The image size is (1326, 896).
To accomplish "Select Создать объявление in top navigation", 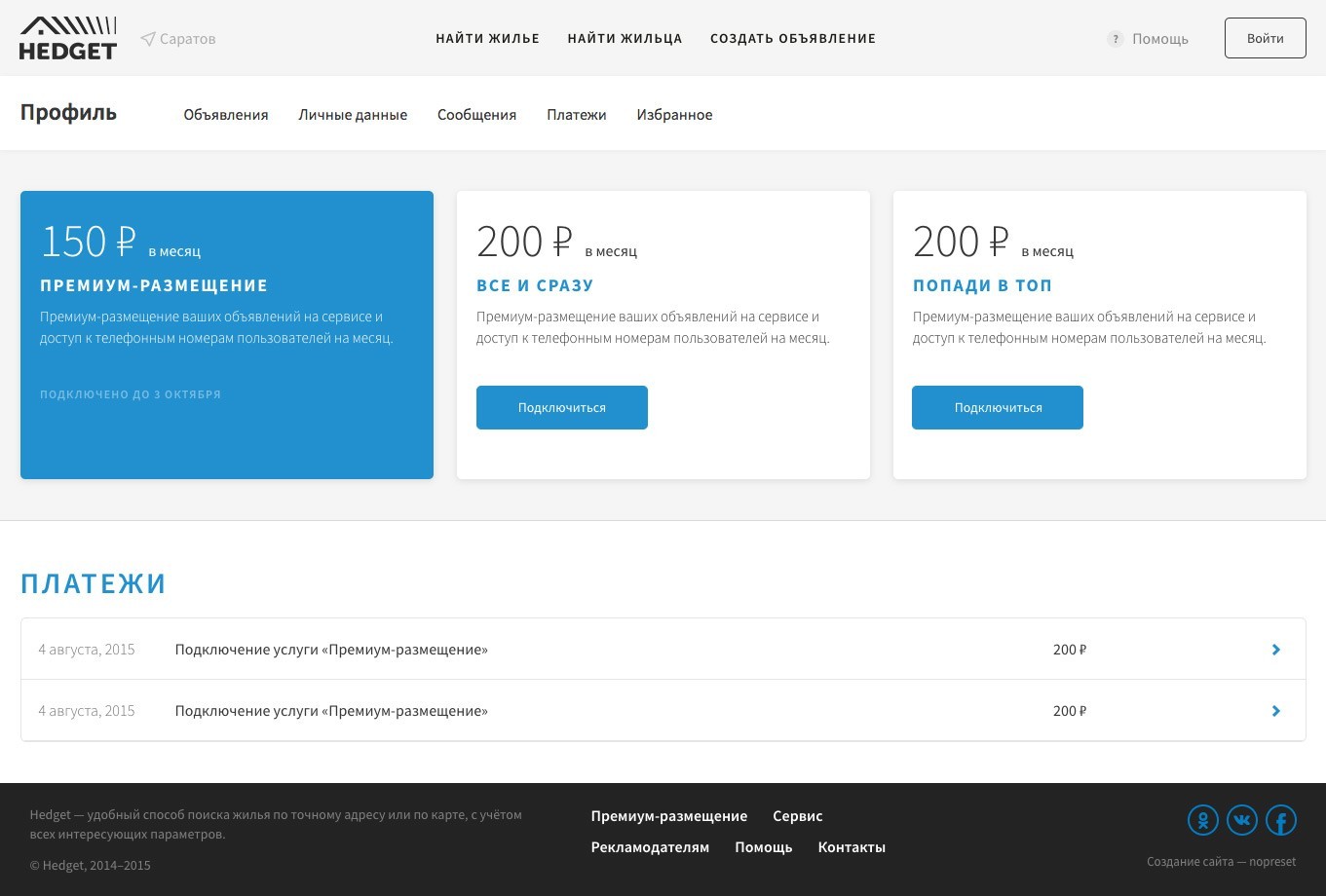I will tap(792, 39).
